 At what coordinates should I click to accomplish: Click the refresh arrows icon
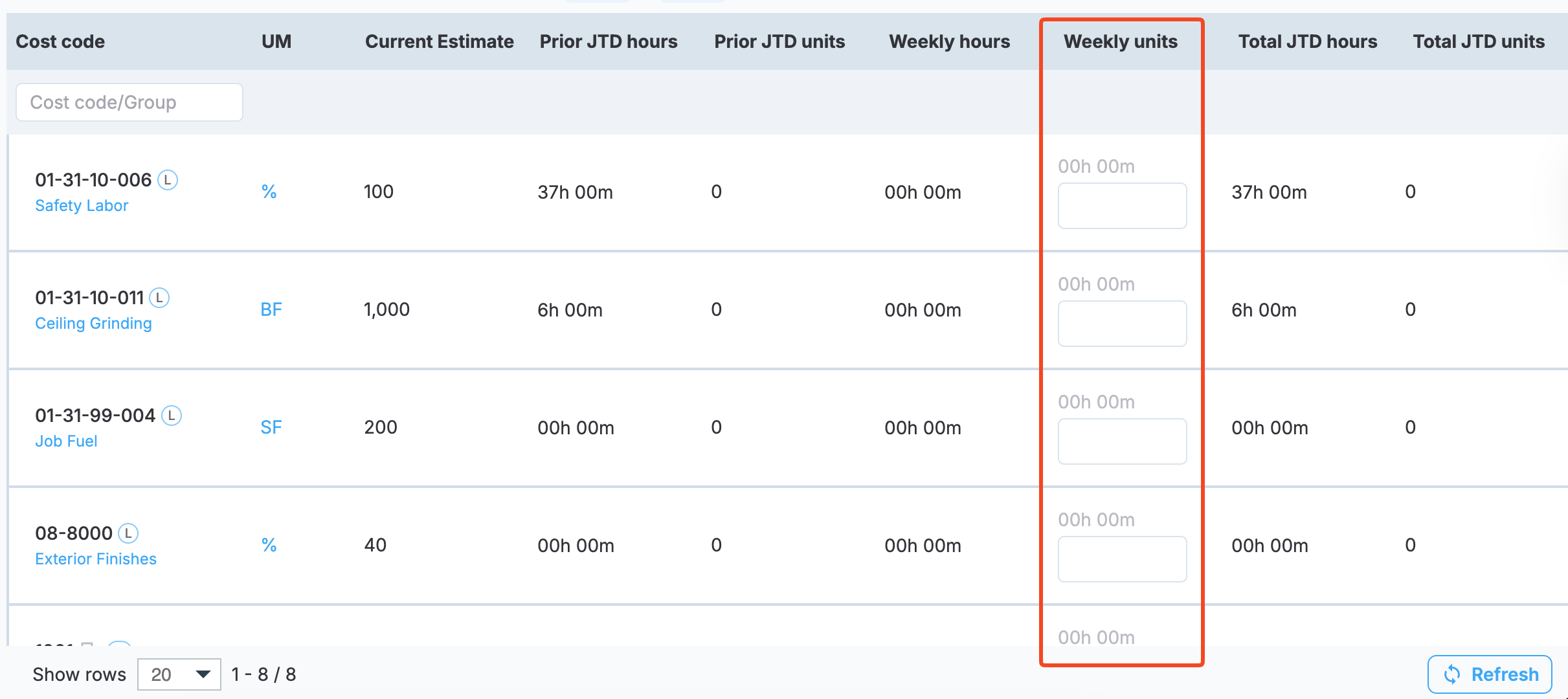1452,674
